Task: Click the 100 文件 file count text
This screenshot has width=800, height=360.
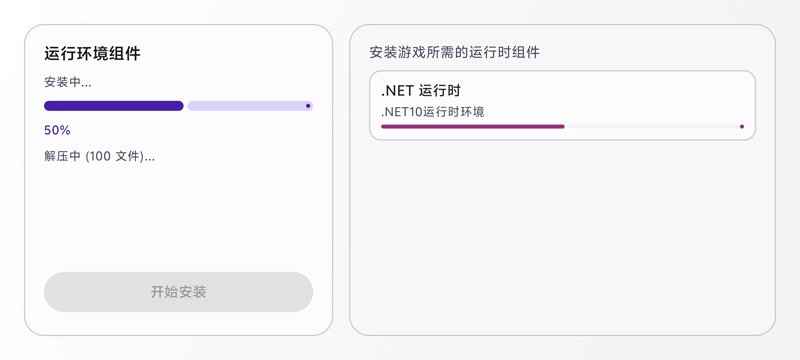Action: pos(114,156)
